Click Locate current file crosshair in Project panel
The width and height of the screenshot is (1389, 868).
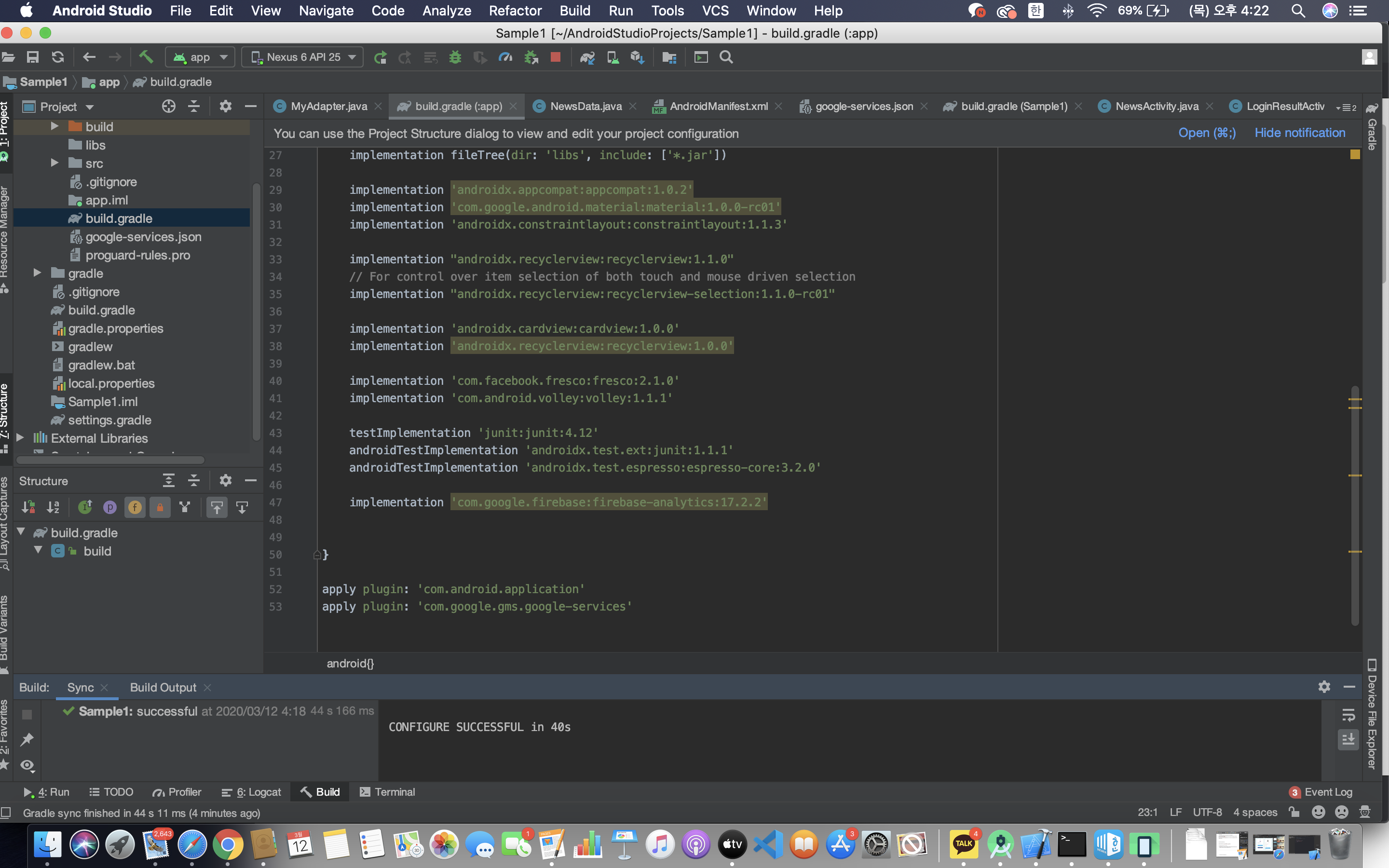pos(168,106)
